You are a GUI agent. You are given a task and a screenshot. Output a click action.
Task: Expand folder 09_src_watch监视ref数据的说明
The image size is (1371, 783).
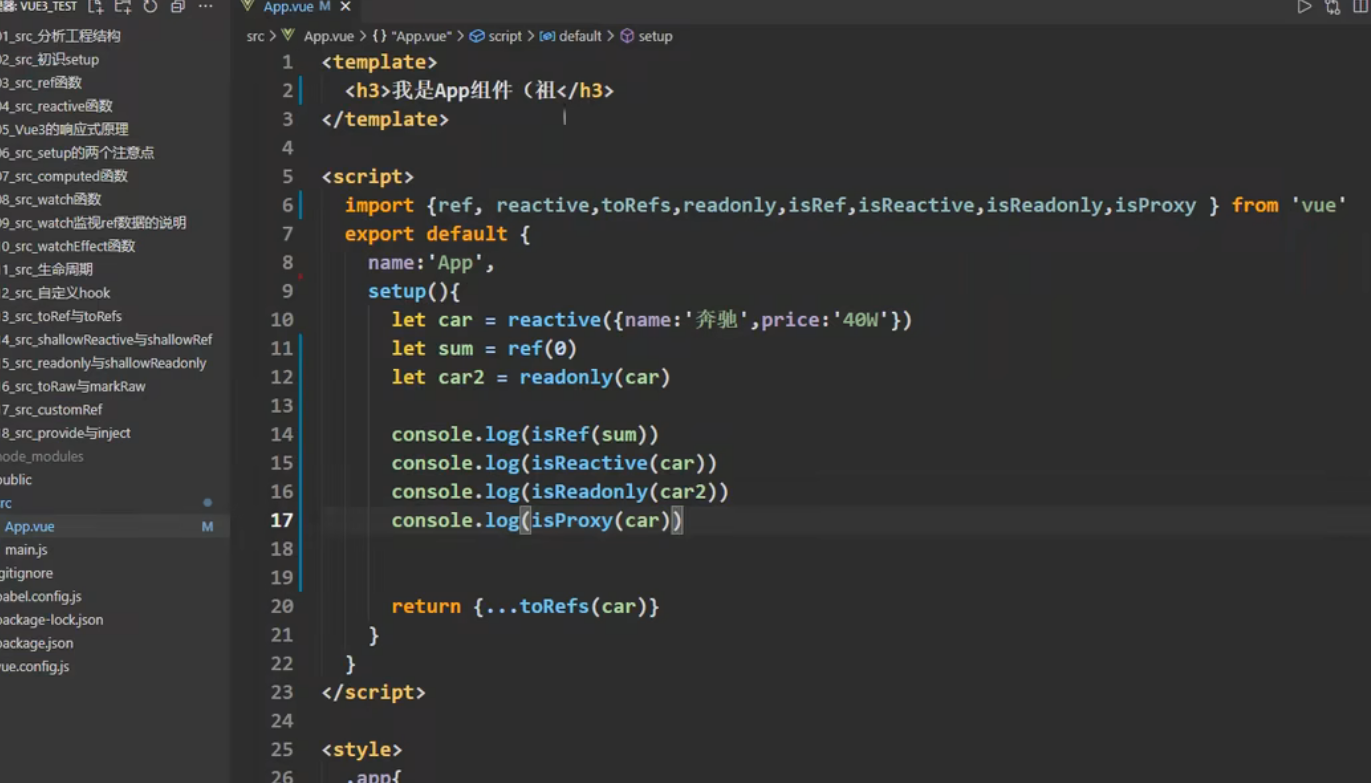[93, 223]
